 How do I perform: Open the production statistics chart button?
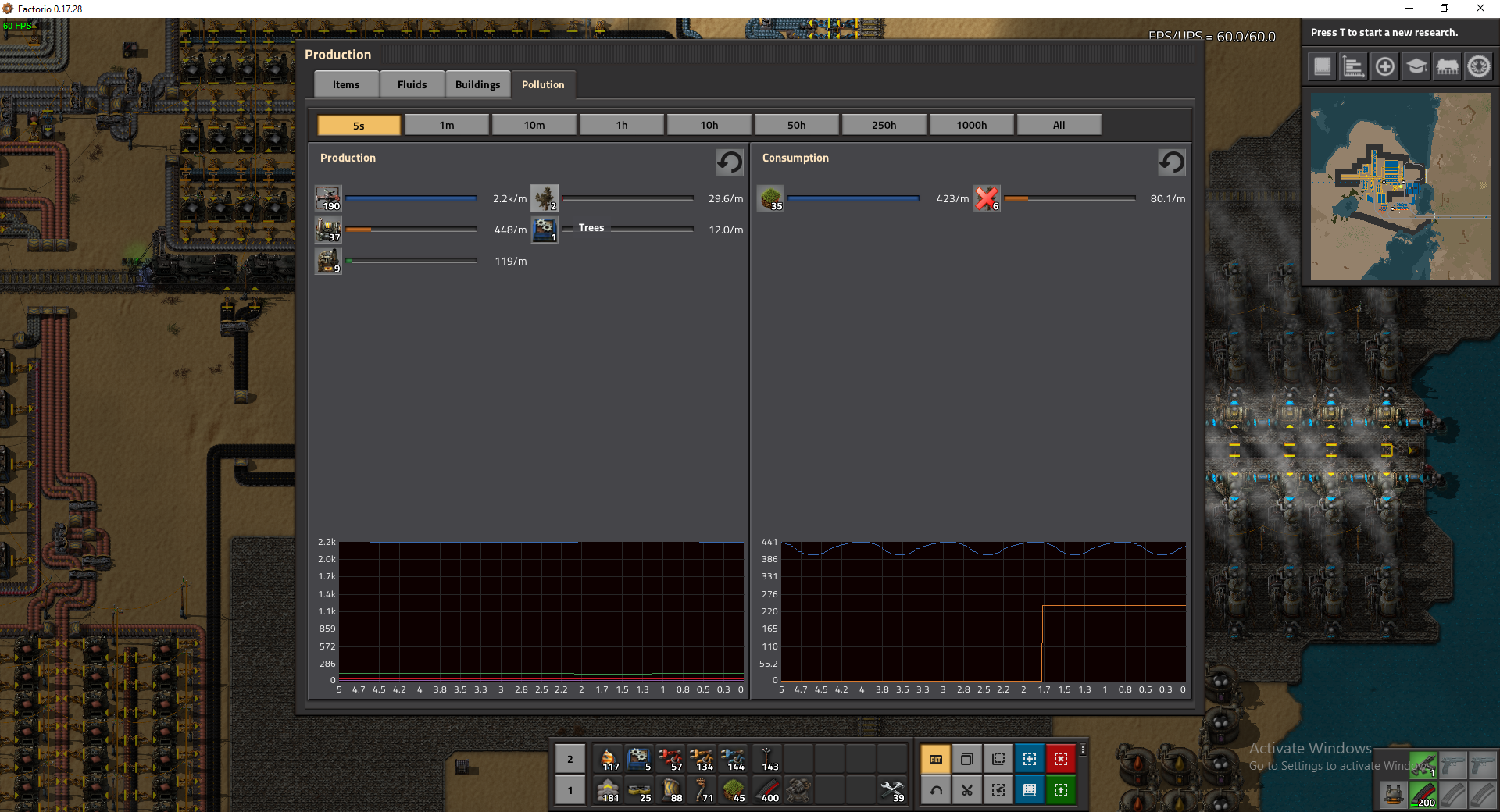click(x=1353, y=66)
